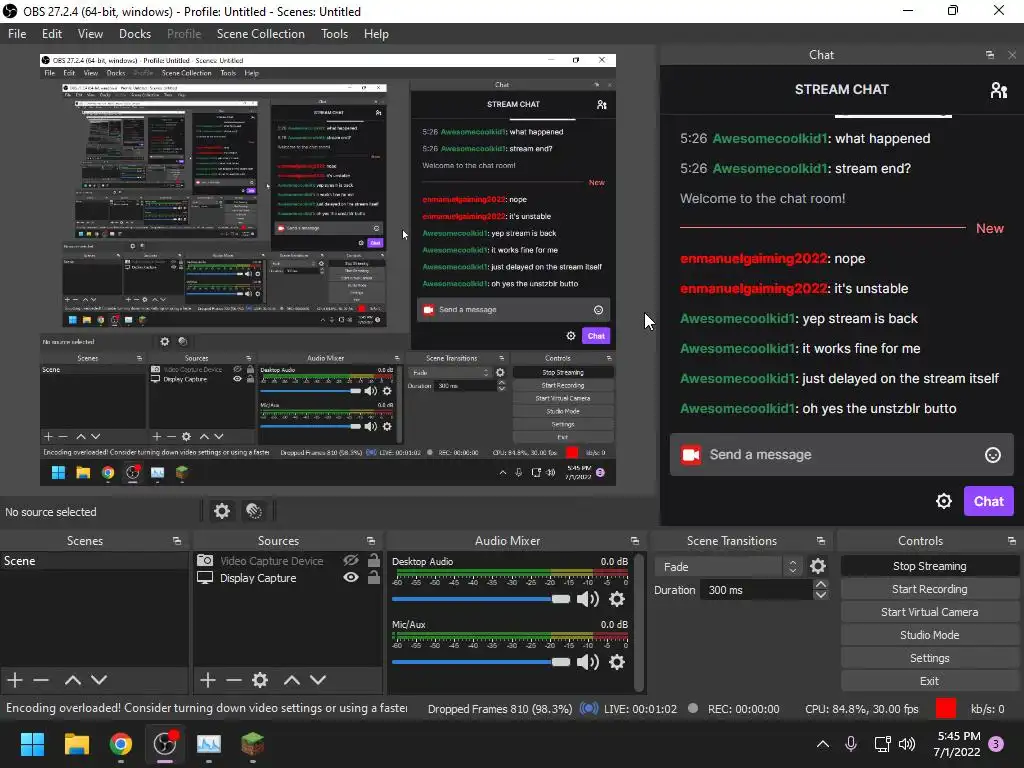Move scene down arrow in Scenes panel

click(x=99, y=680)
